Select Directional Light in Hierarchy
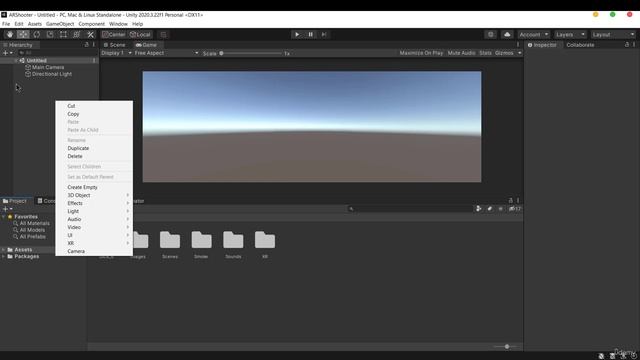 click(52, 74)
